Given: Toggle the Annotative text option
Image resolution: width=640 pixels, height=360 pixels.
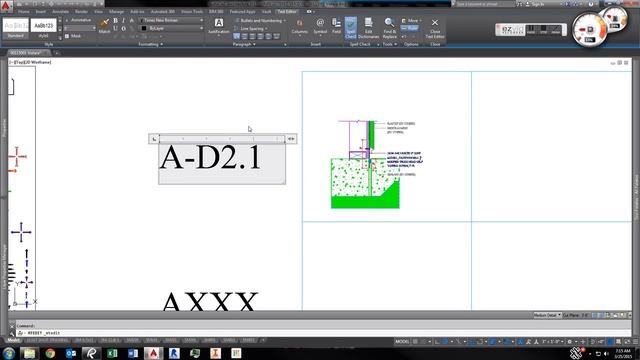Looking at the screenshot, I should (79, 20).
